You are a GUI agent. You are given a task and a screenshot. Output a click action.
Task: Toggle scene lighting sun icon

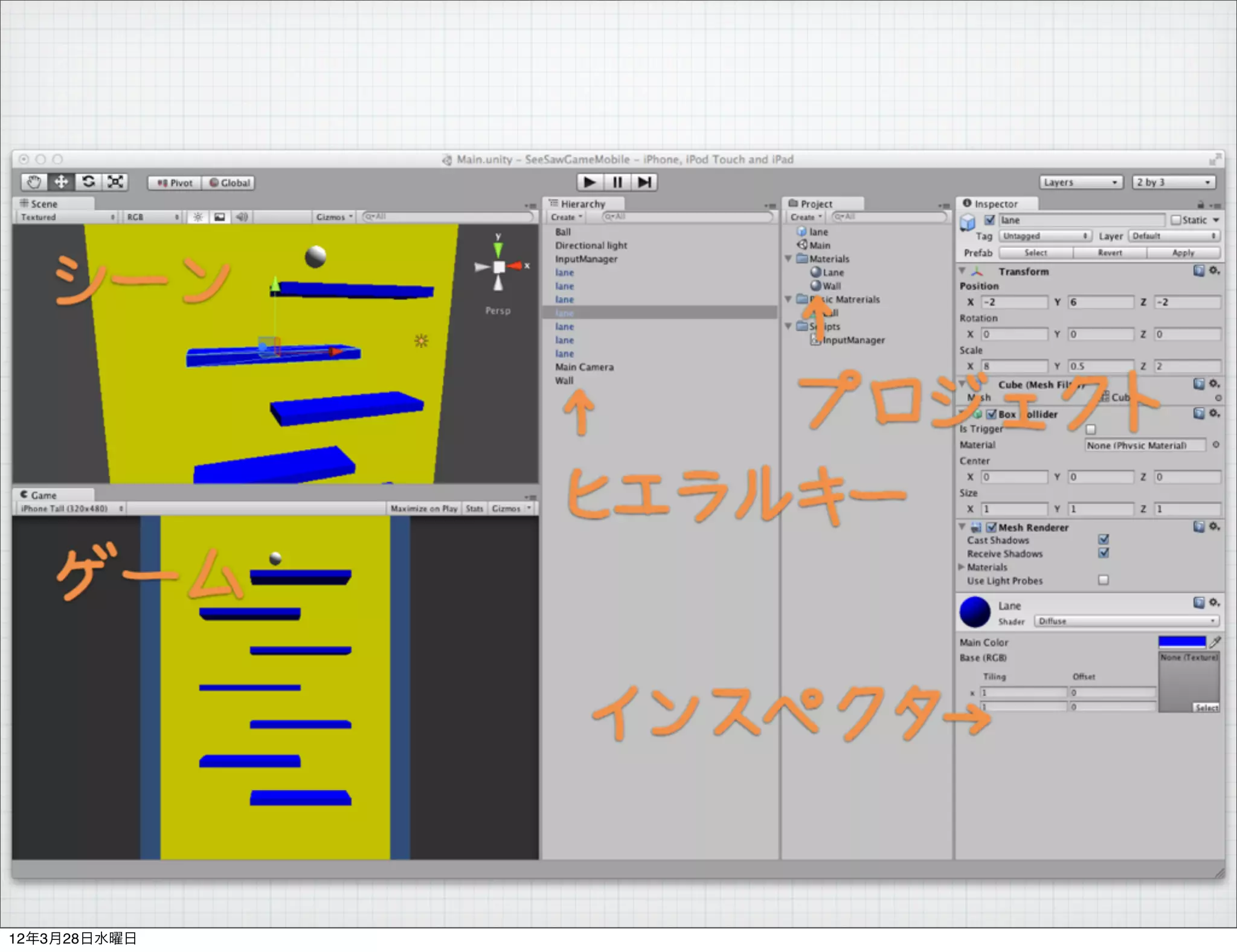pyautogui.click(x=198, y=217)
